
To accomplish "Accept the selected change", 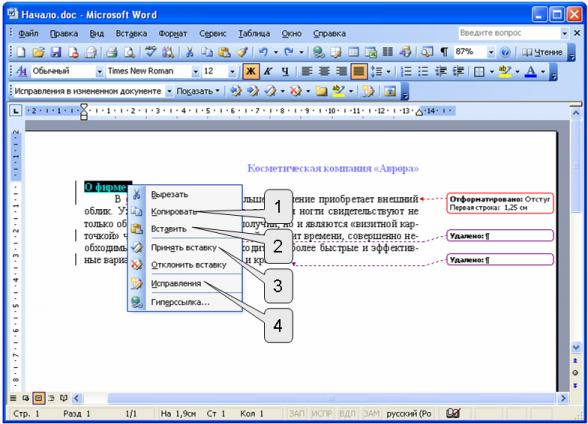I will click(271, 91).
